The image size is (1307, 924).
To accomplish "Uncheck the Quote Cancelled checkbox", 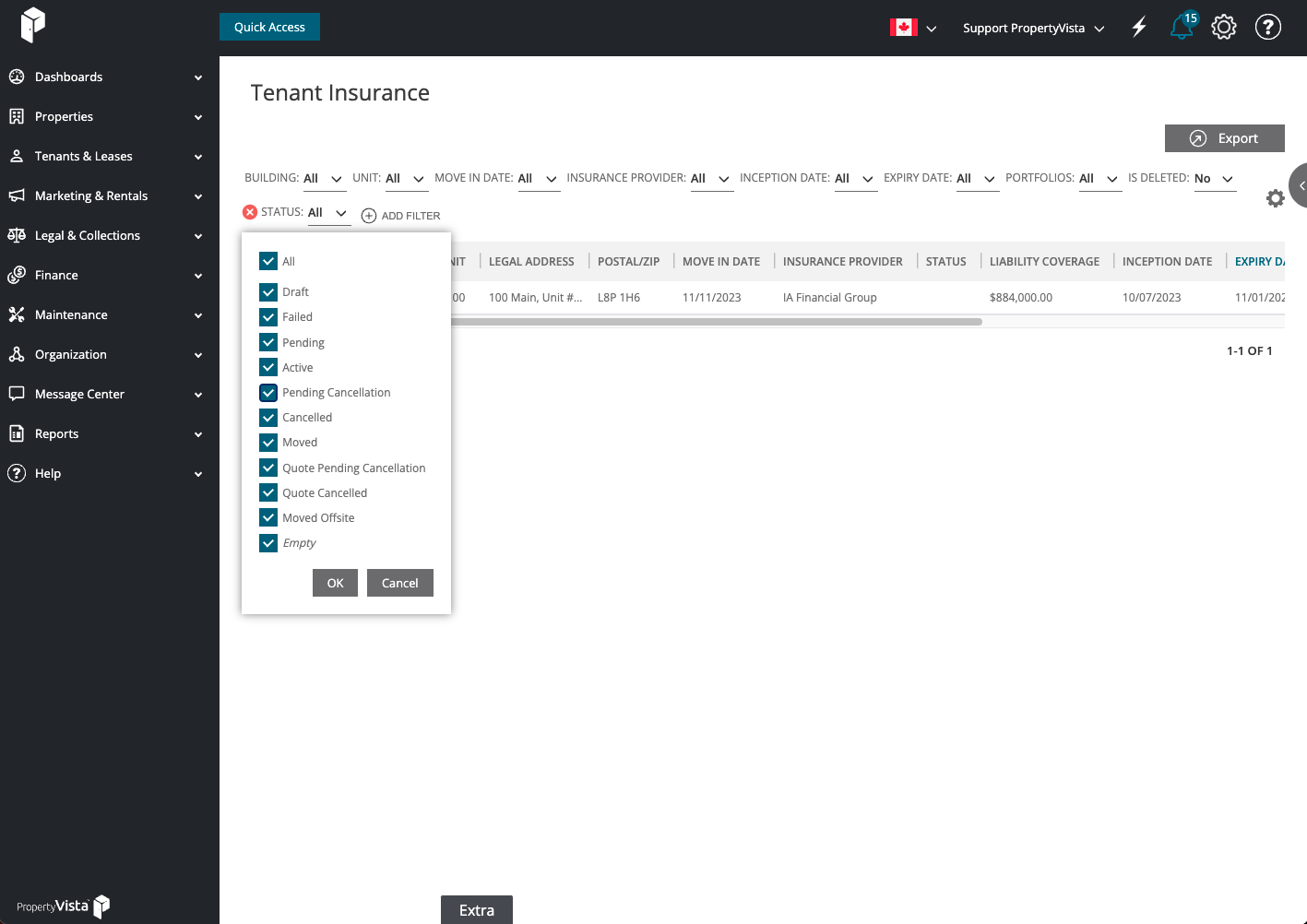I will (268, 492).
